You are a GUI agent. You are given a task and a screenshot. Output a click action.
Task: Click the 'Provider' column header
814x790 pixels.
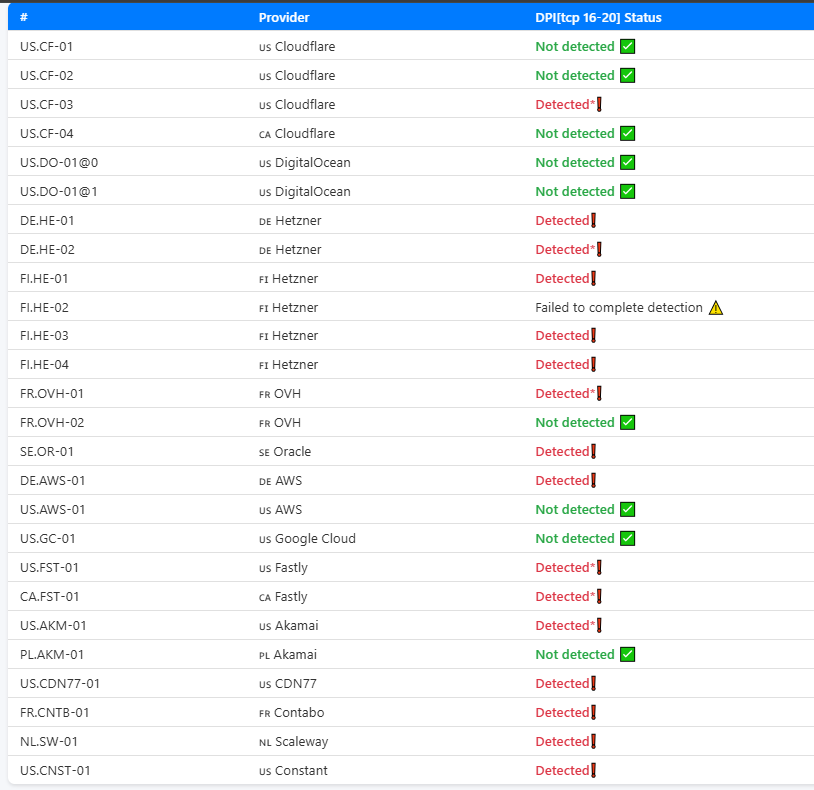(x=284, y=18)
